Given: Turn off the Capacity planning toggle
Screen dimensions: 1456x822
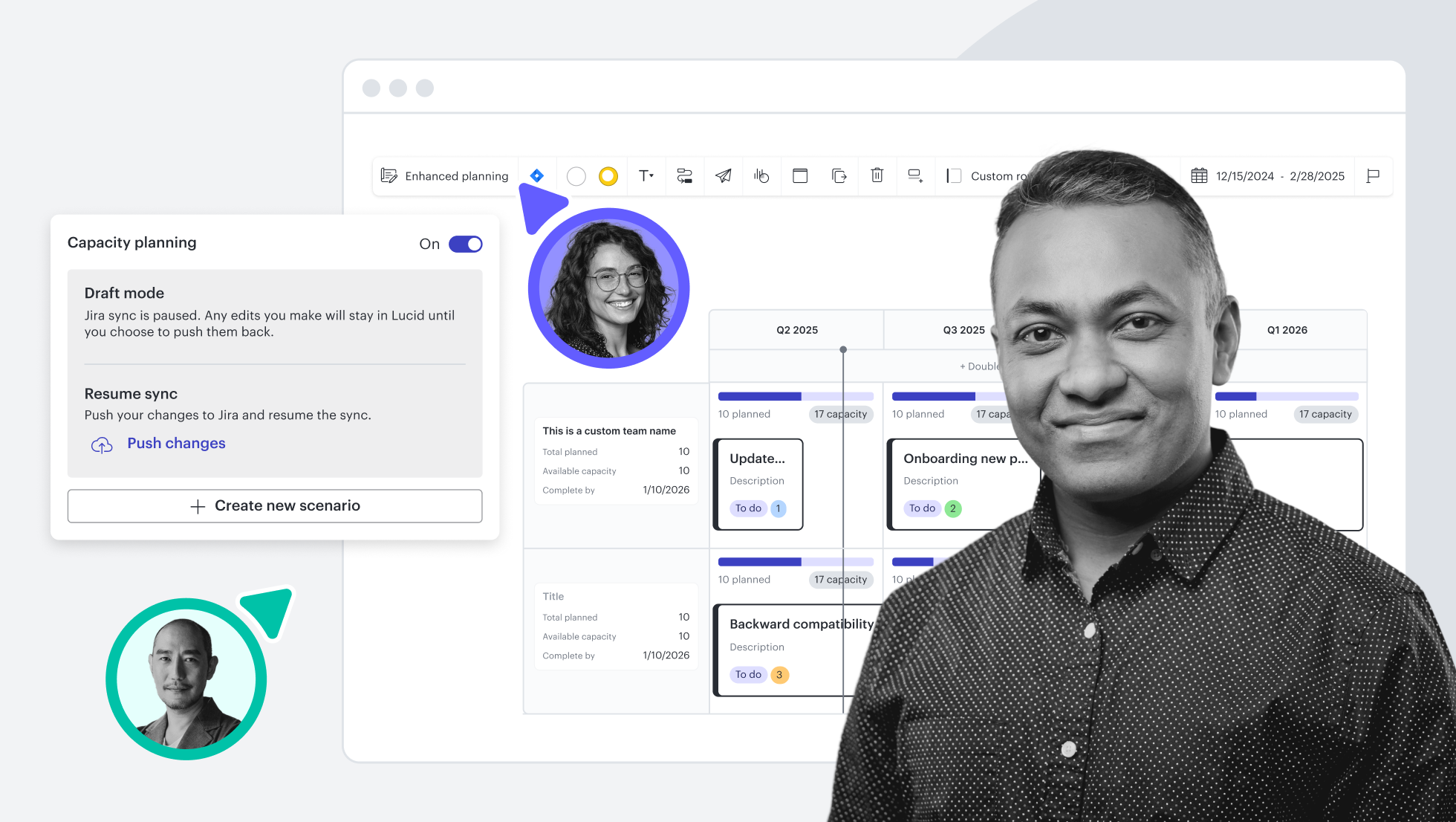Looking at the screenshot, I should 466,244.
